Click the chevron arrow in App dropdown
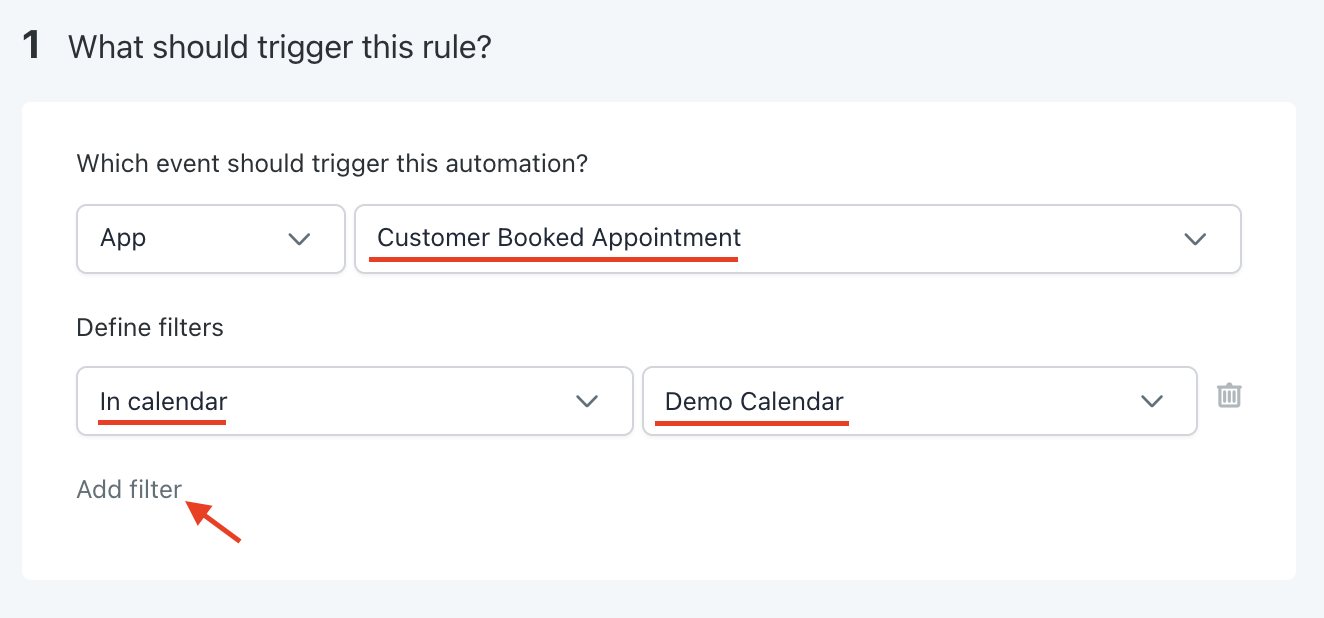1324x618 pixels. [x=299, y=239]
